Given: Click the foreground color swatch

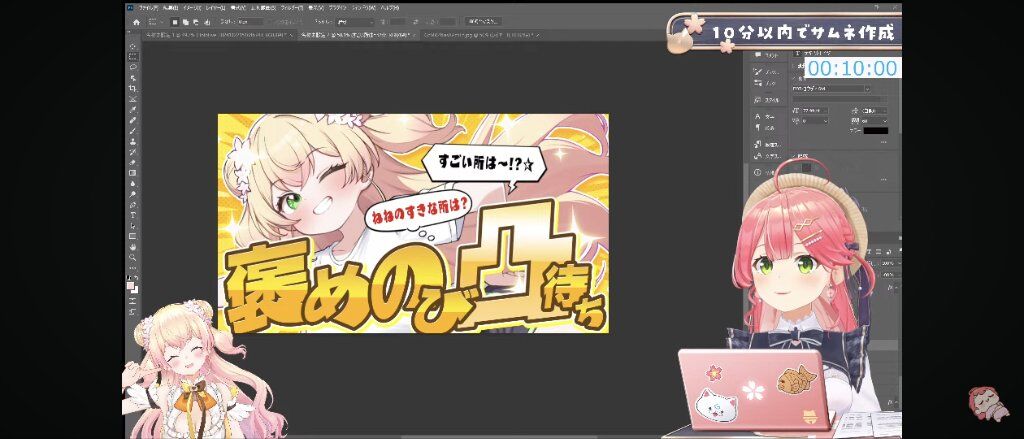Looking at the screenshot, I should pyautogui.click(x=130, y=284).
